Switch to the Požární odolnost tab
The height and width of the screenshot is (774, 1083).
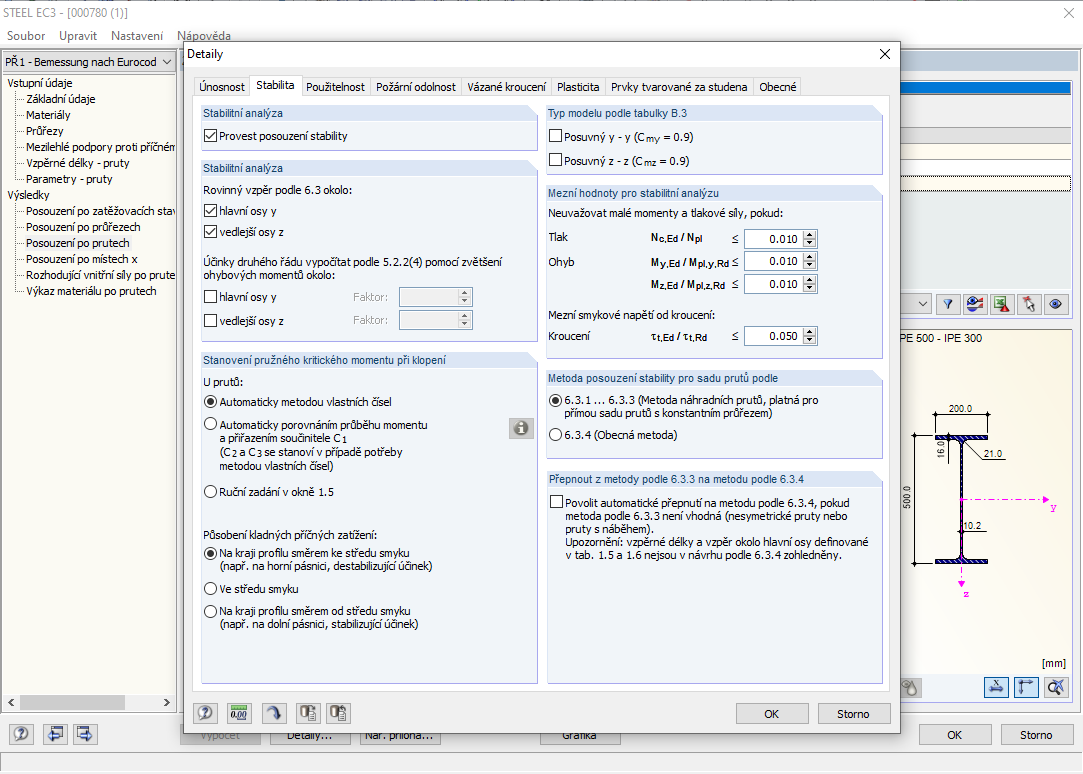tap(416, 87)
